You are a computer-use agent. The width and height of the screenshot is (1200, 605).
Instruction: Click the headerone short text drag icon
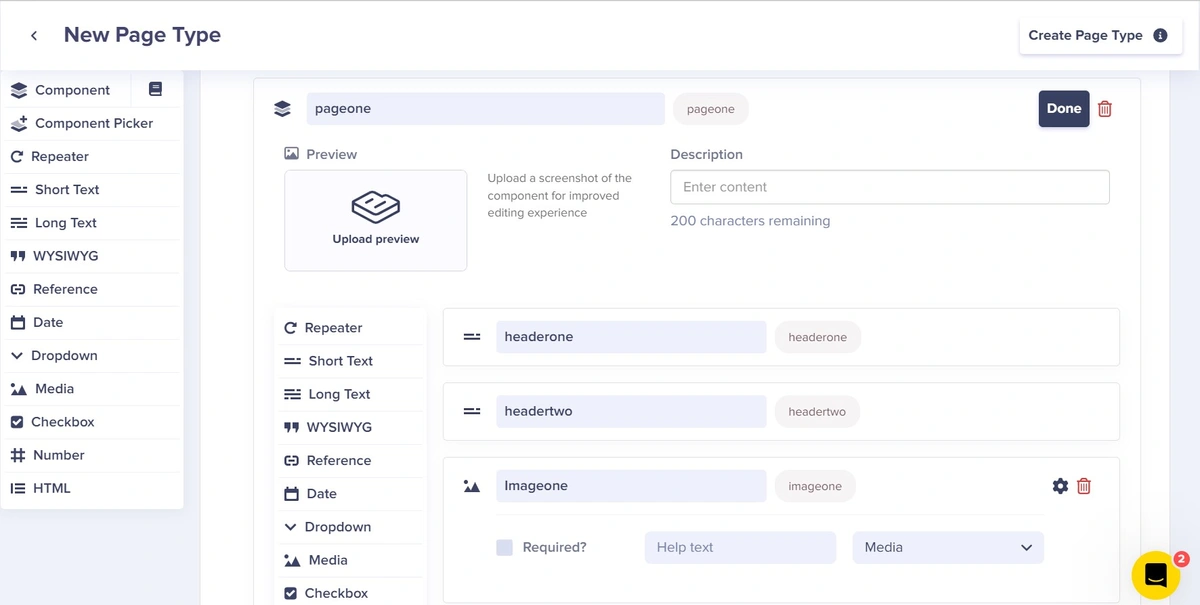coord(472,337)
